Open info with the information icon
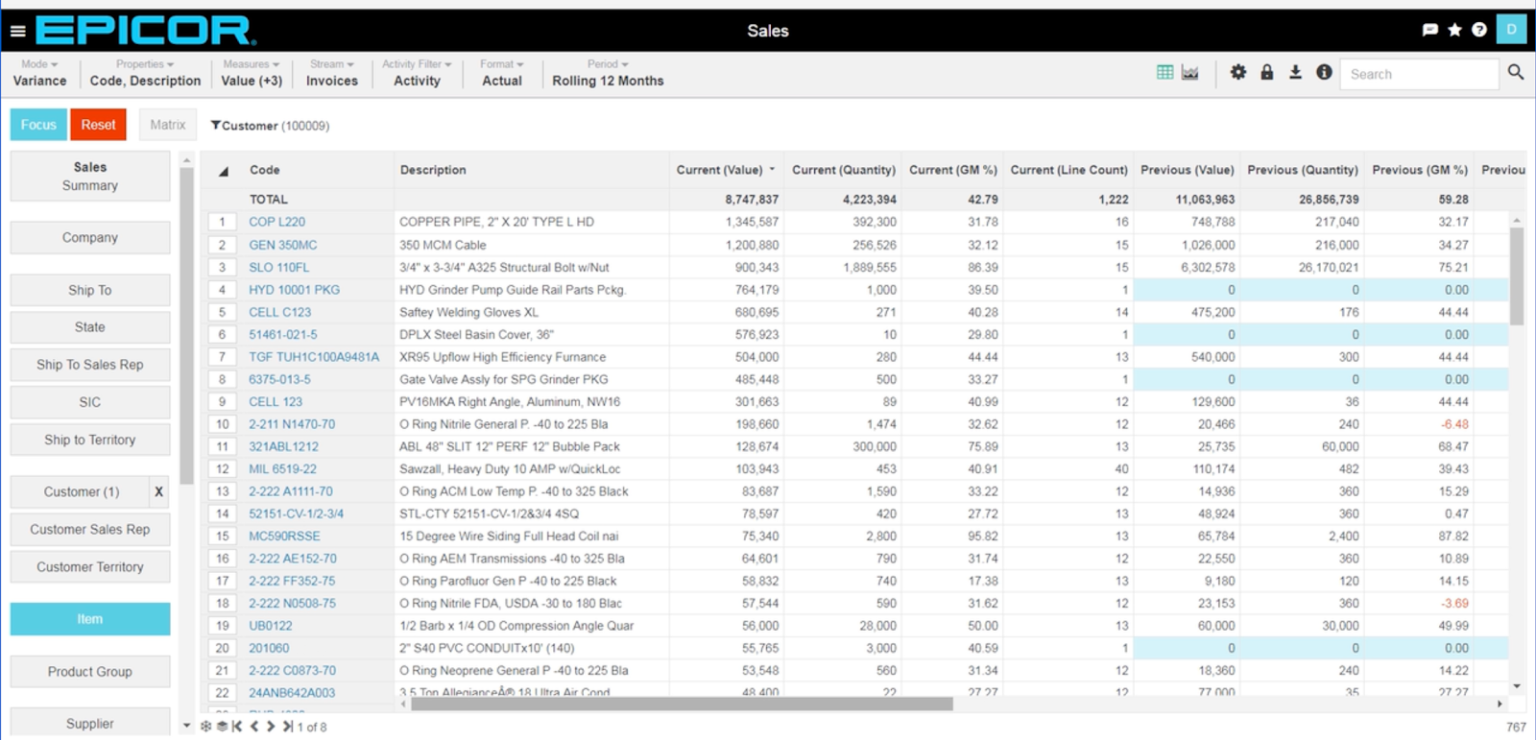 click(x=1322, y=72)
